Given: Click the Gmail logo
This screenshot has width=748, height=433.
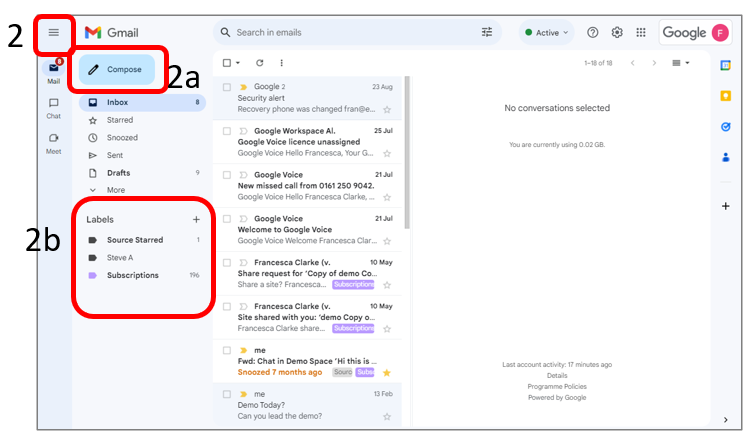Looking at the screenshot, I should click(112, 32).
